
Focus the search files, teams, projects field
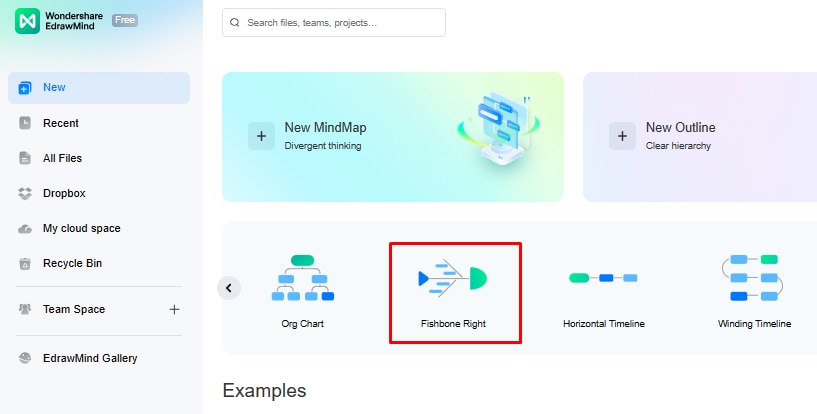340,22
